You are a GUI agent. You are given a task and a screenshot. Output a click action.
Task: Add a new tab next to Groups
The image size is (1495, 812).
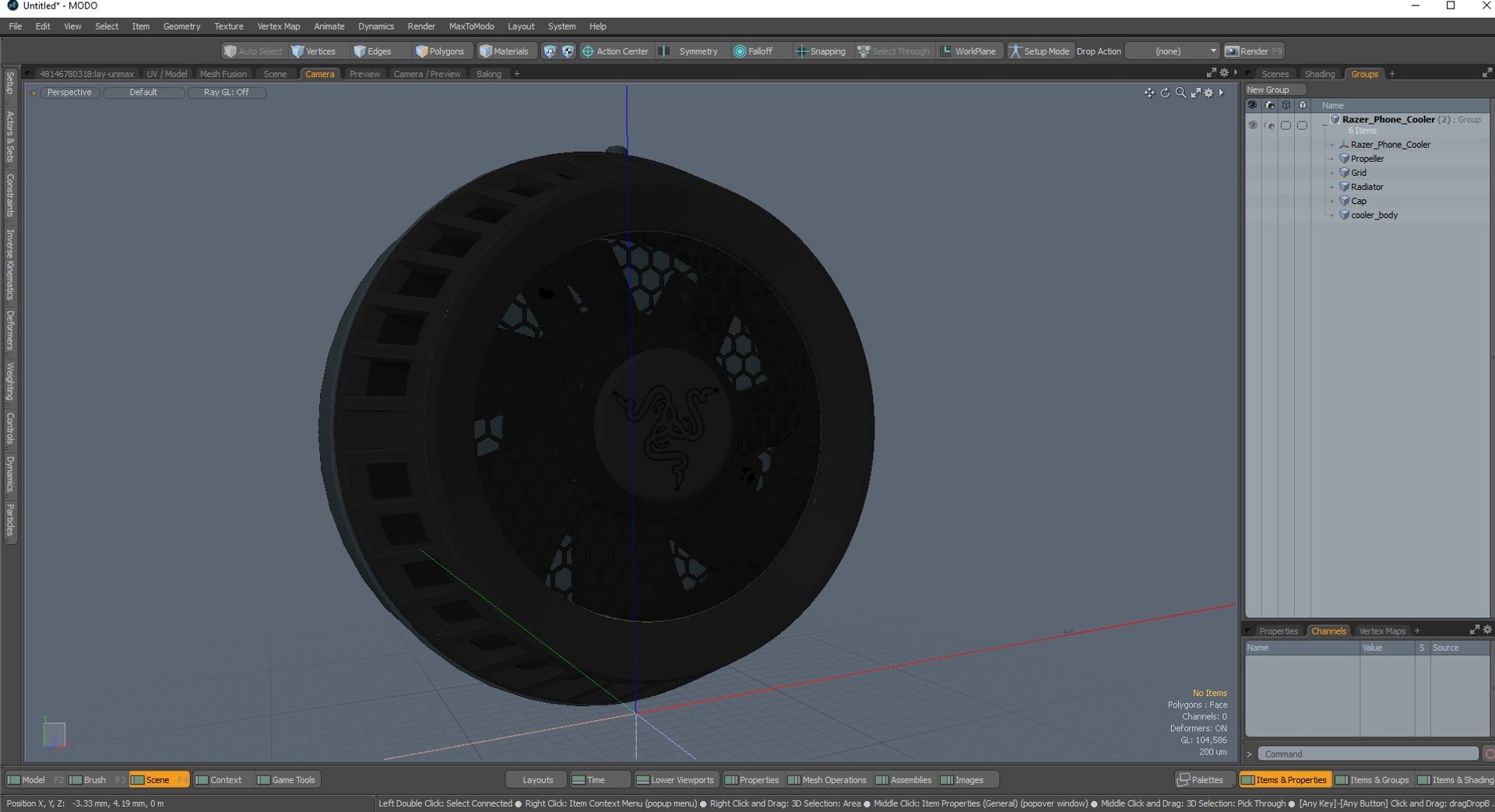point(1392,74)
